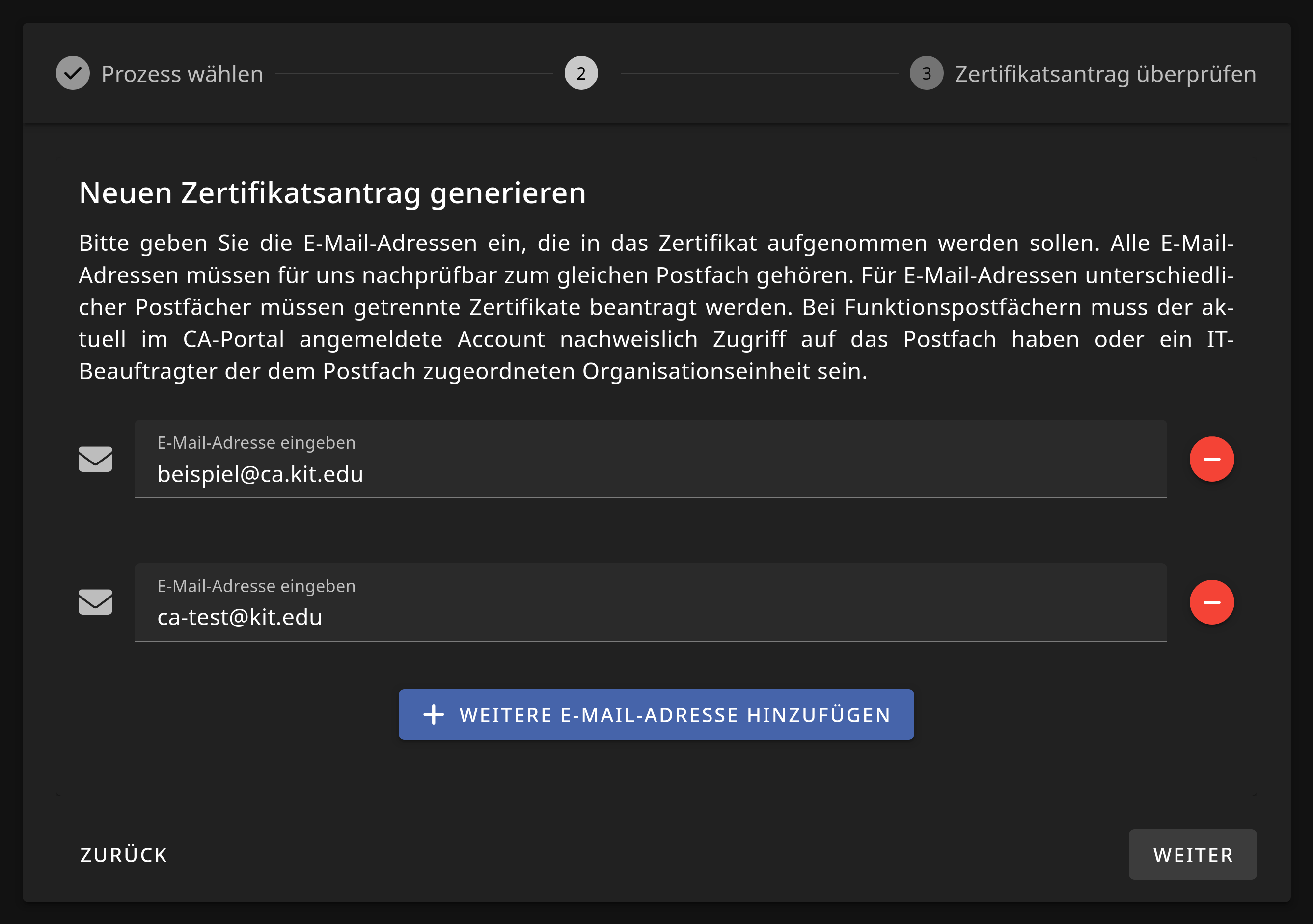Click the step 3 circle indicator
This screenshot has width=1313, height=924.
click(x=926, y=73)
